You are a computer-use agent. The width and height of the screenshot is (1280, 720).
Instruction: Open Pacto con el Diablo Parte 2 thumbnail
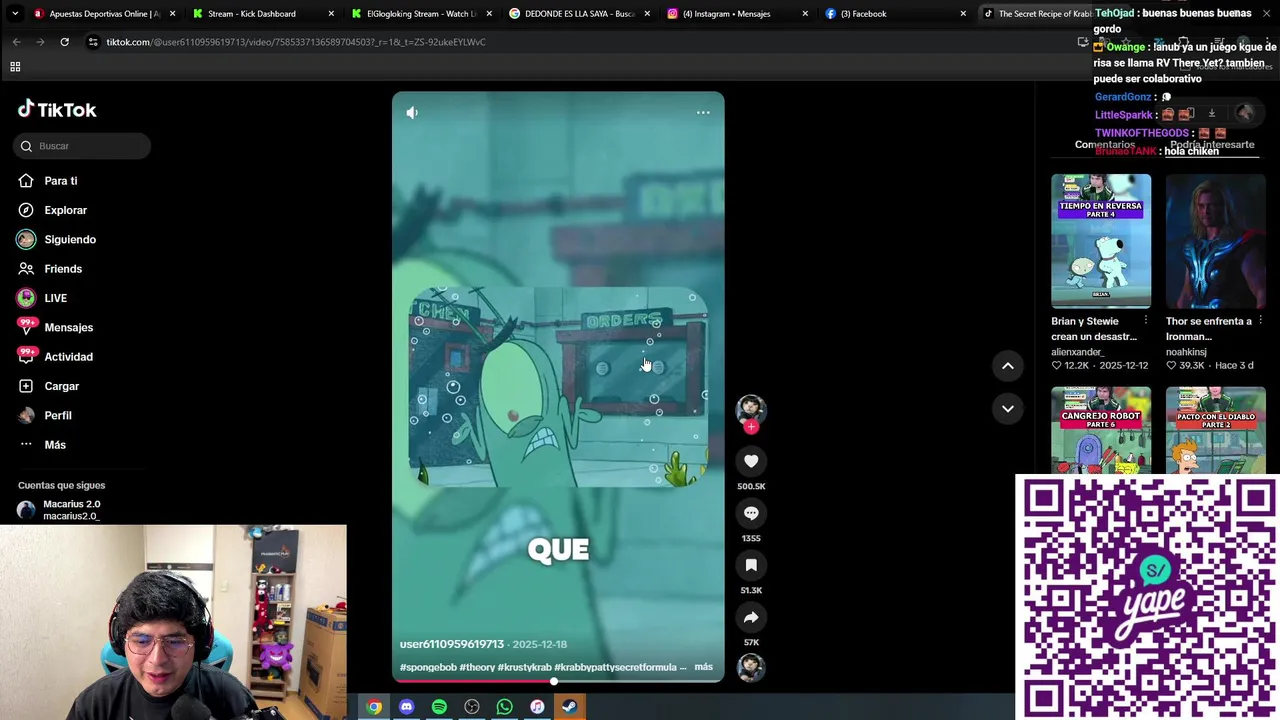pyautogui.click(x=1215, y=430)
